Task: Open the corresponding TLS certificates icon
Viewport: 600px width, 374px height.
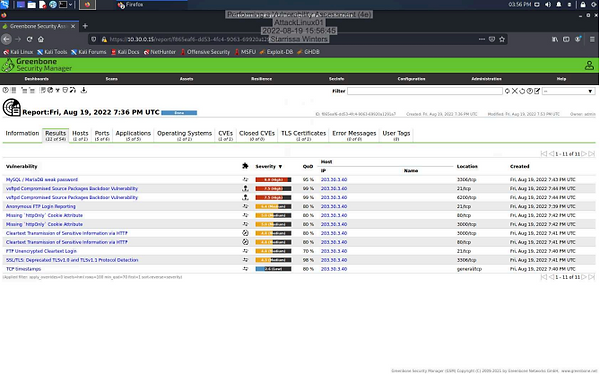Action: tap(65, 90)
